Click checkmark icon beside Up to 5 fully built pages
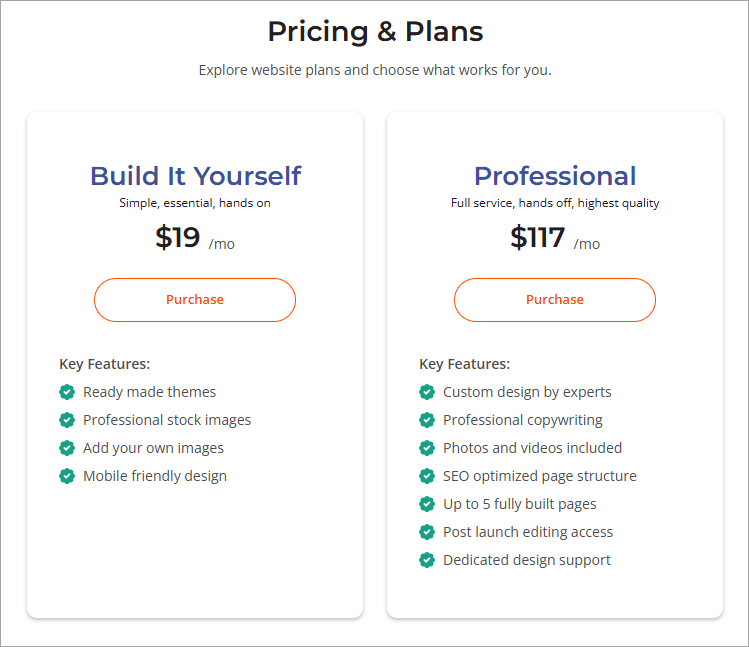 427,504
